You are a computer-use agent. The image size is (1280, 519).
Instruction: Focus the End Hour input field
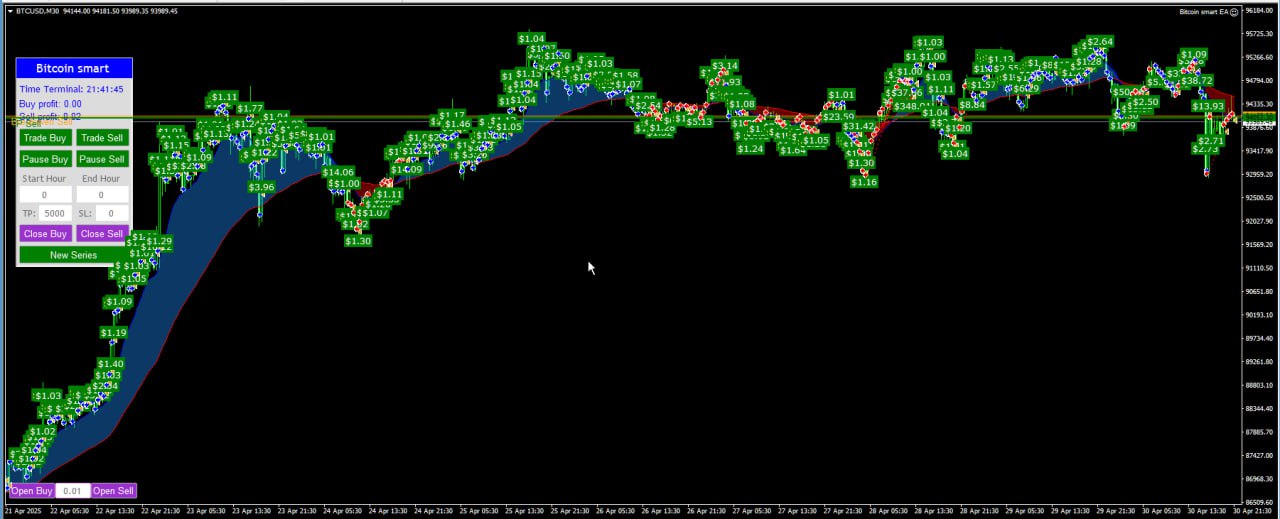tap(102, 195)
